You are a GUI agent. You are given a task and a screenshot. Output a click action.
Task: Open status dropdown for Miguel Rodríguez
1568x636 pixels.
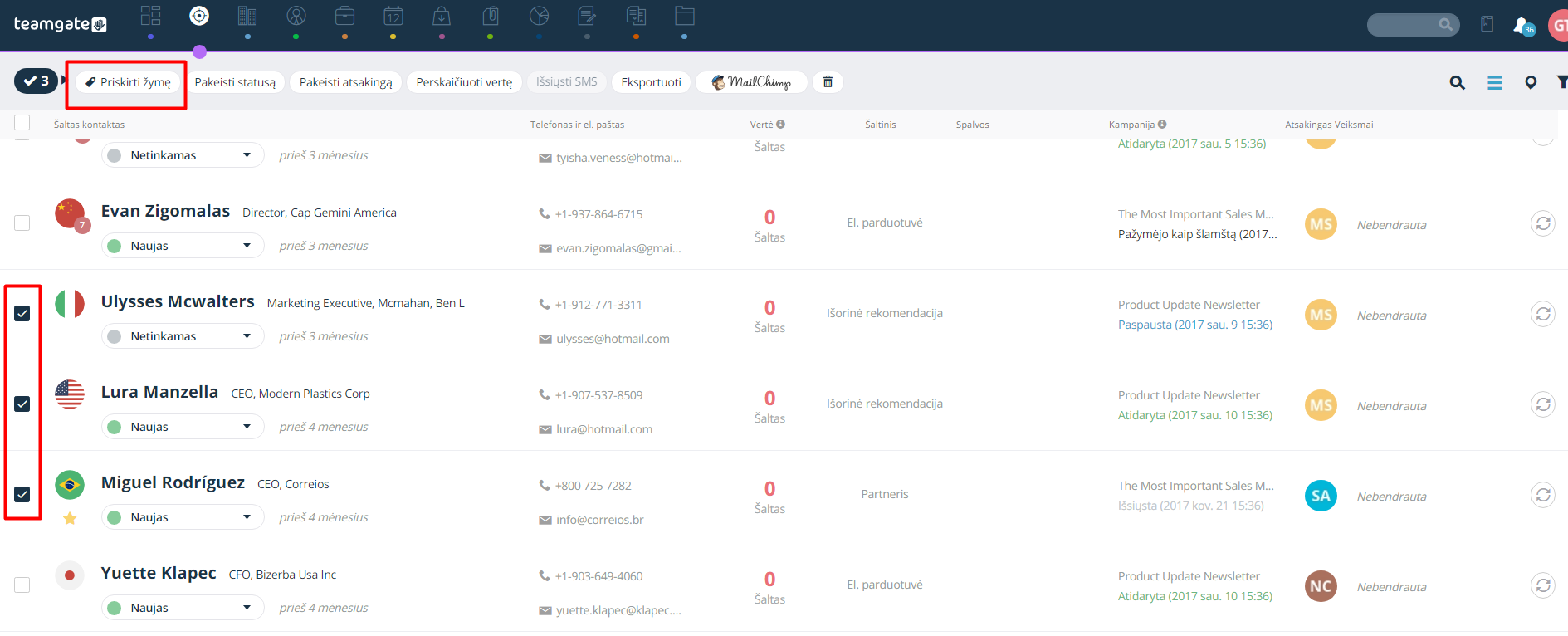(183, 517)
